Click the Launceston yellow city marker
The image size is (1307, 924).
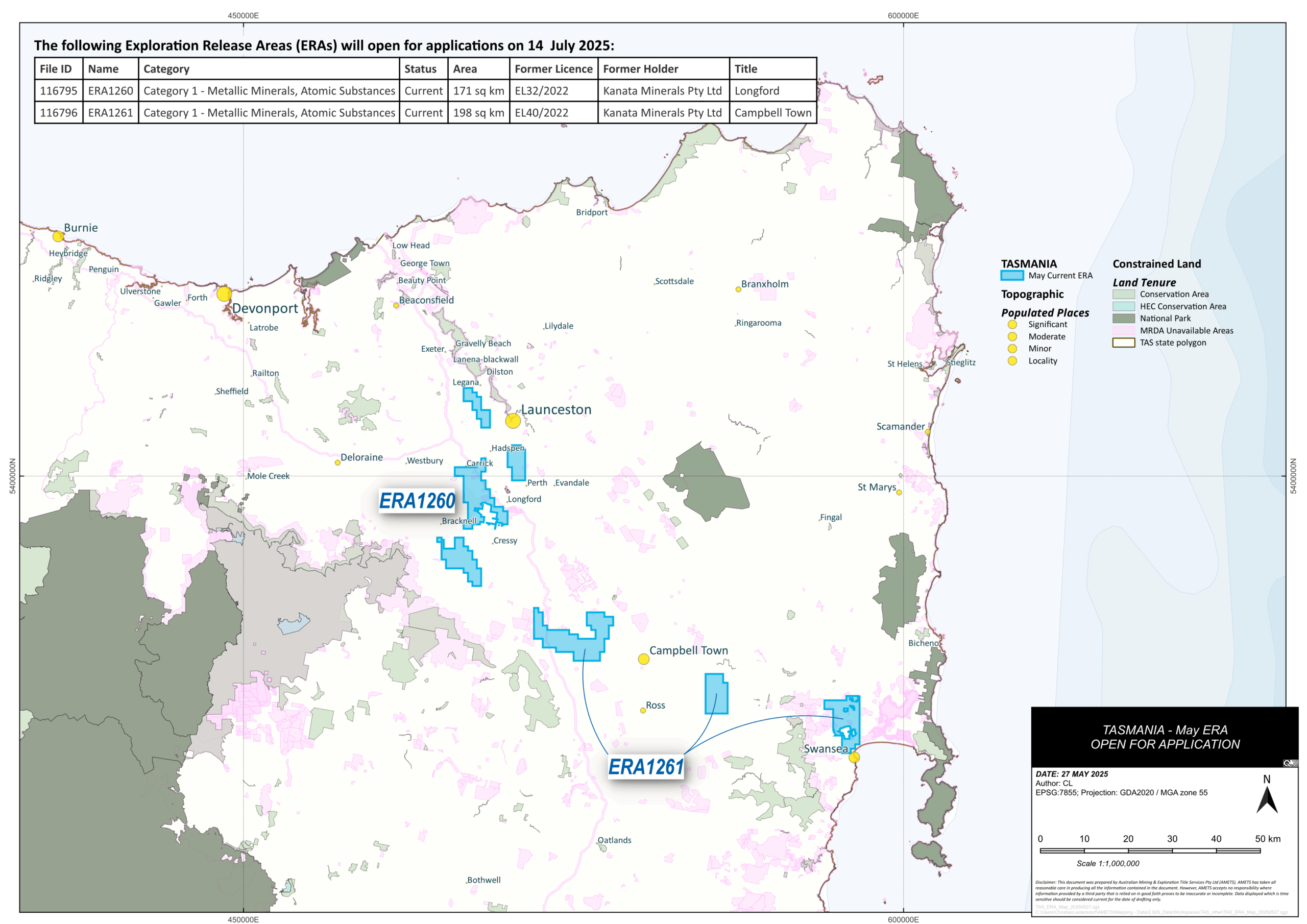tap(512, 421)
